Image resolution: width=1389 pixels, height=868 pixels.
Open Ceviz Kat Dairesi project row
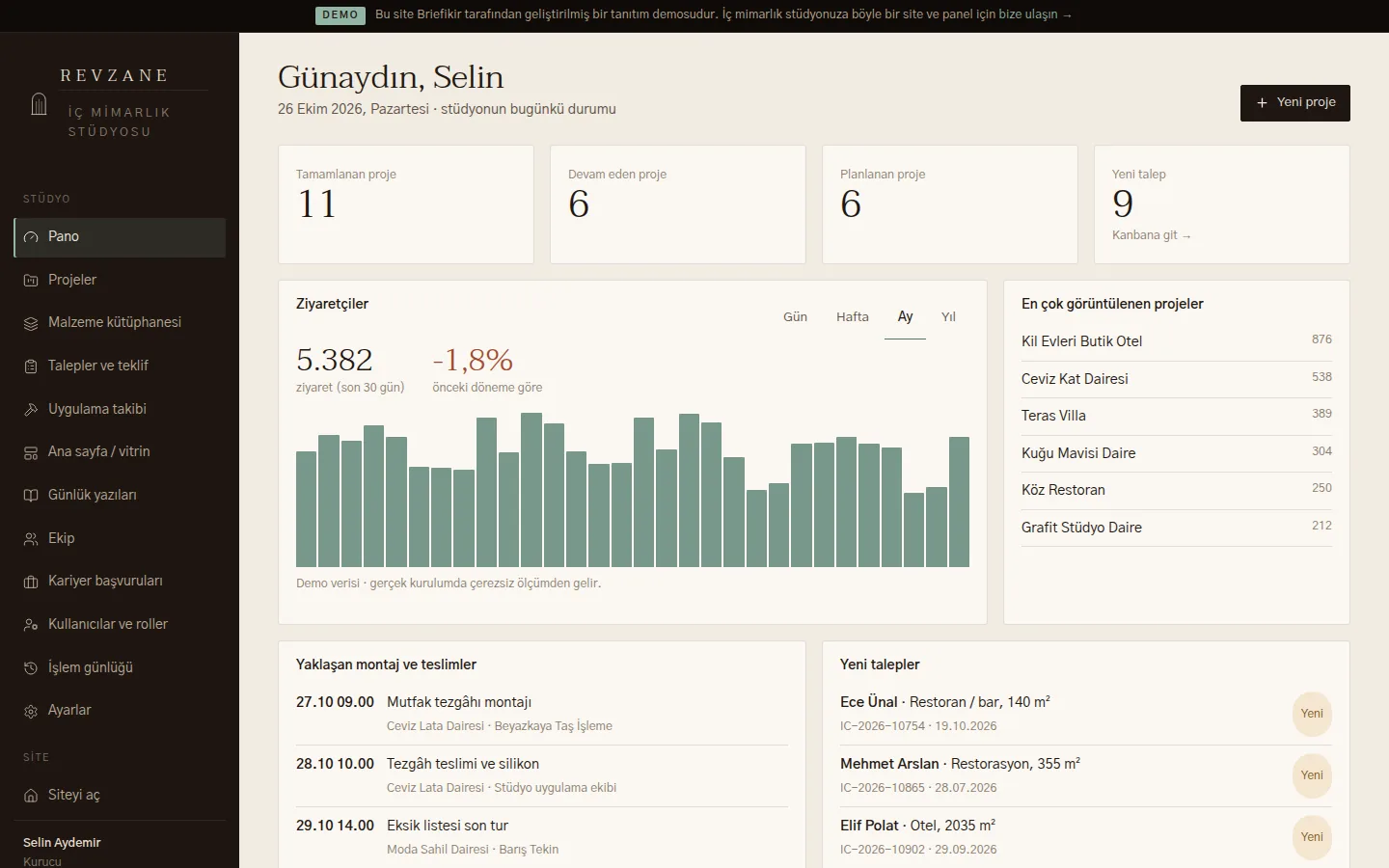1177,379
